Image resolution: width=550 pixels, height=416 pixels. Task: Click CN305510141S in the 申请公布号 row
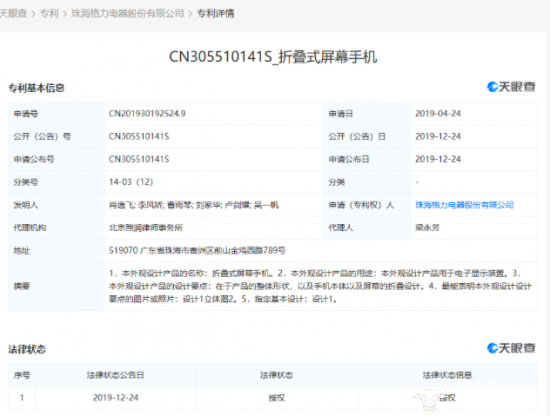click(x=139, y=159)
